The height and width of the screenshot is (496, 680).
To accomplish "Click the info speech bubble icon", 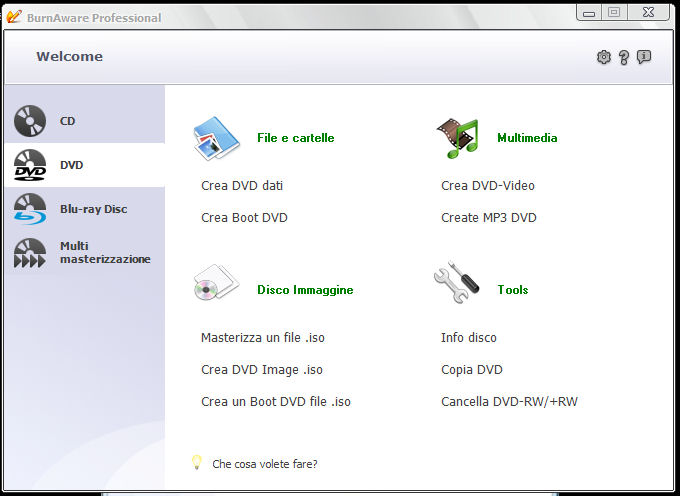I will click(x=644, y=57).
